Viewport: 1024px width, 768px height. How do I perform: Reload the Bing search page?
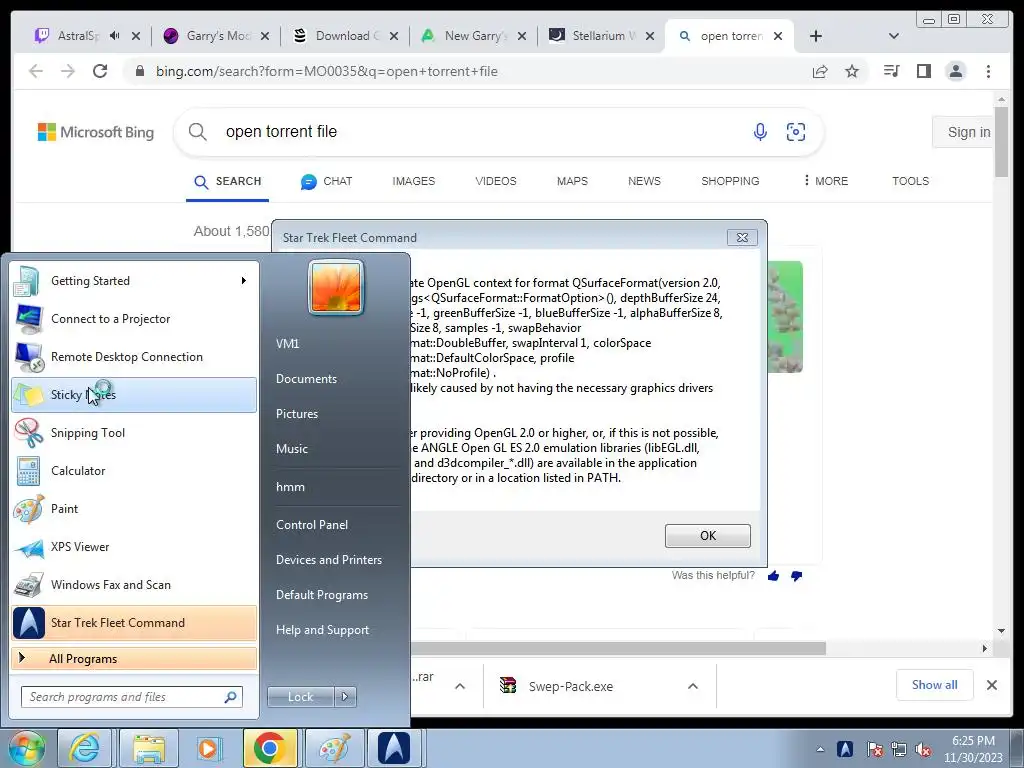[x=100, y=71]
